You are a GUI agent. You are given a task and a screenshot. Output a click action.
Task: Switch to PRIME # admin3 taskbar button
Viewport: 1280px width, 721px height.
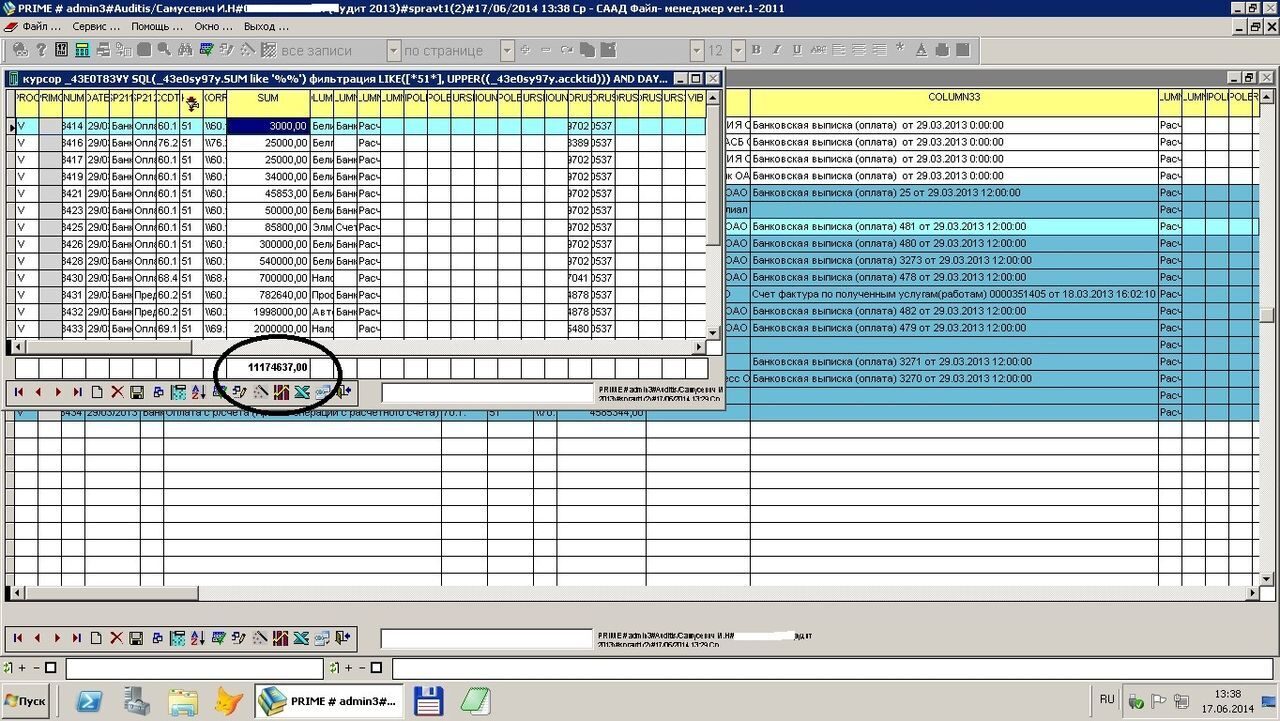click(x=329, y=701)
